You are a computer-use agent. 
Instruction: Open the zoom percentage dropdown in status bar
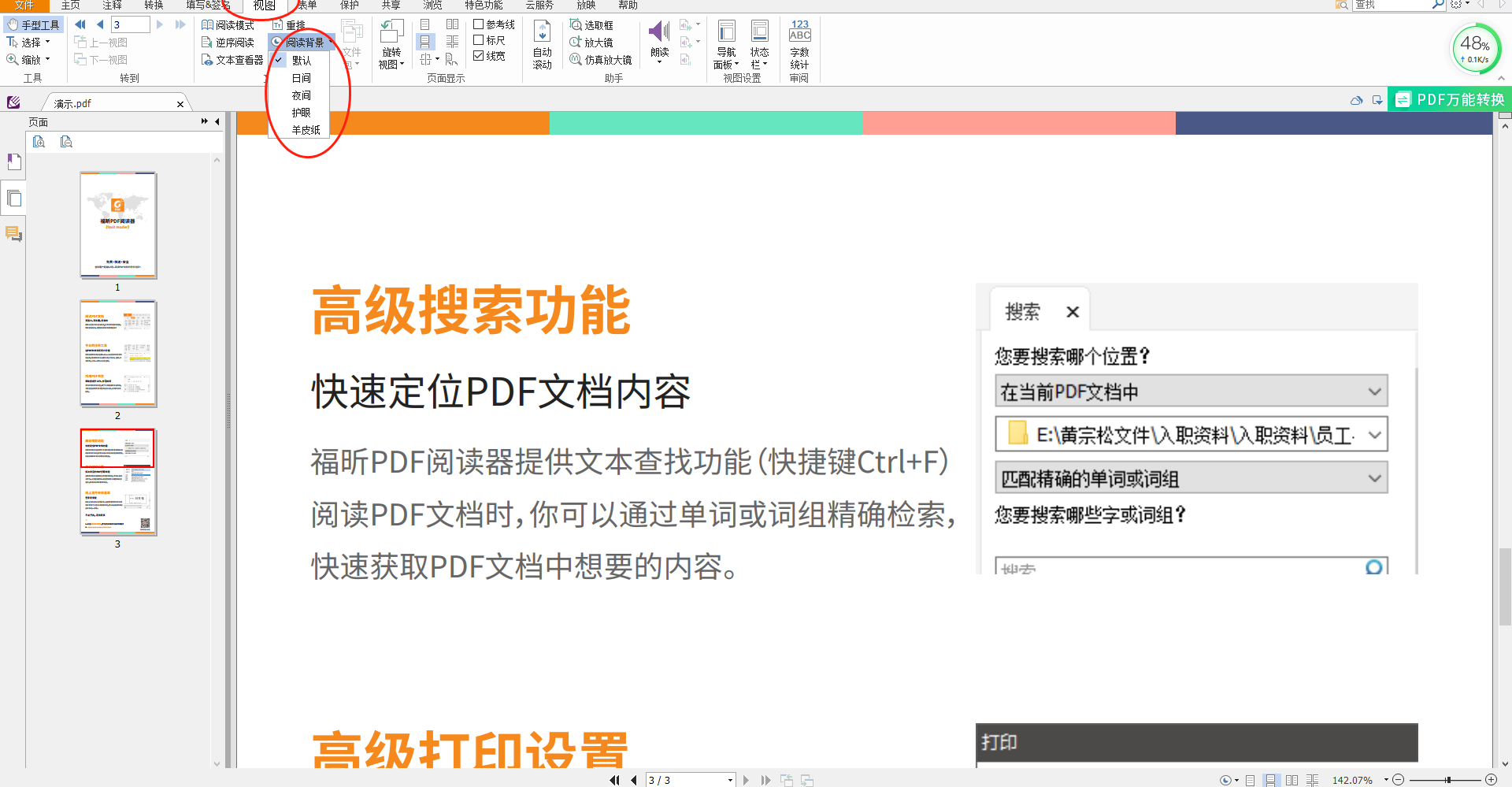1388,780
